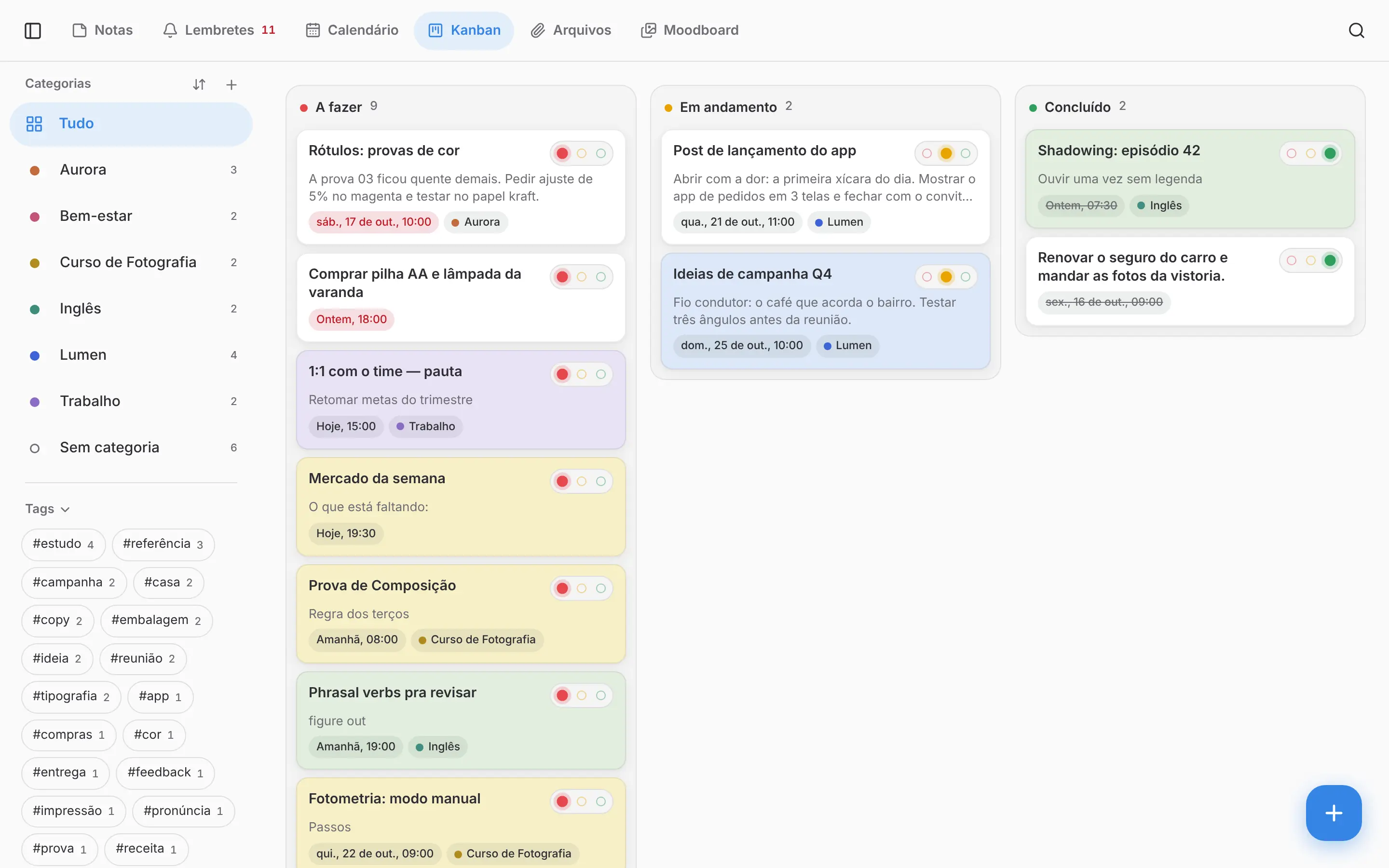Image resolution: width=1389 pixels, height=868 pixels.
Task: Set Comprar pilha AA card to yellow status
Action: point(582,277)
